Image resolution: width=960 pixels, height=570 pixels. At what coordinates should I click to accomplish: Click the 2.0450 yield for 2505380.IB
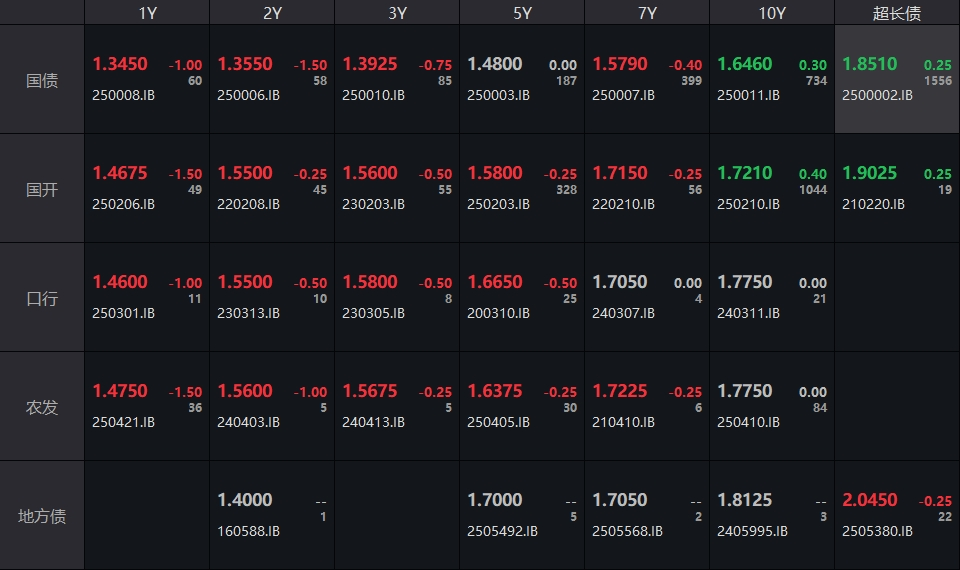870,500
